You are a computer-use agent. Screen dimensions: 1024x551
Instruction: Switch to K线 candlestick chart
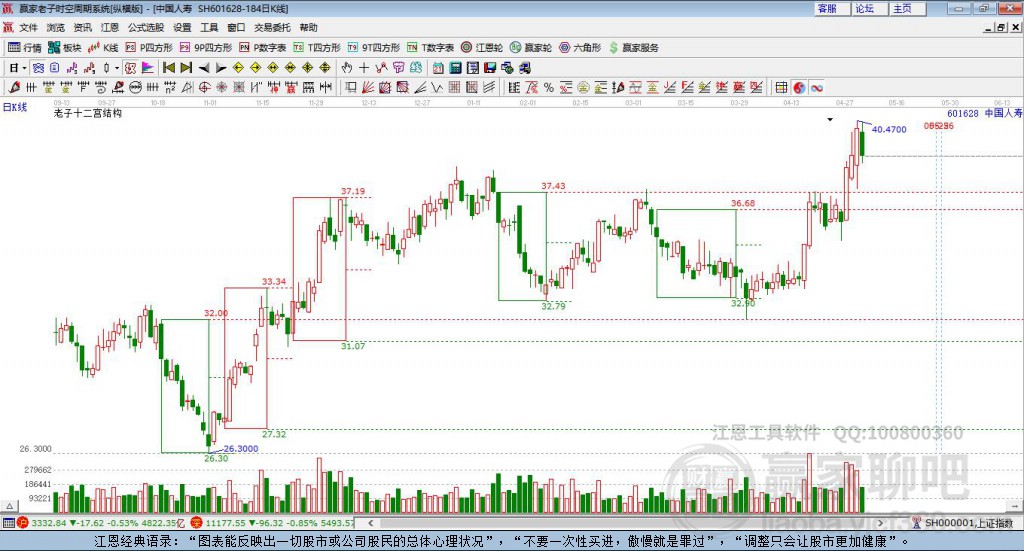tap(103, 48)
